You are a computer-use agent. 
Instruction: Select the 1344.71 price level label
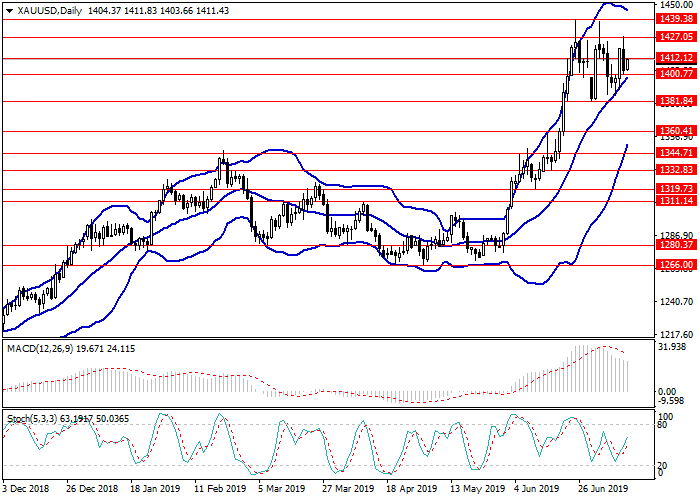676,153
